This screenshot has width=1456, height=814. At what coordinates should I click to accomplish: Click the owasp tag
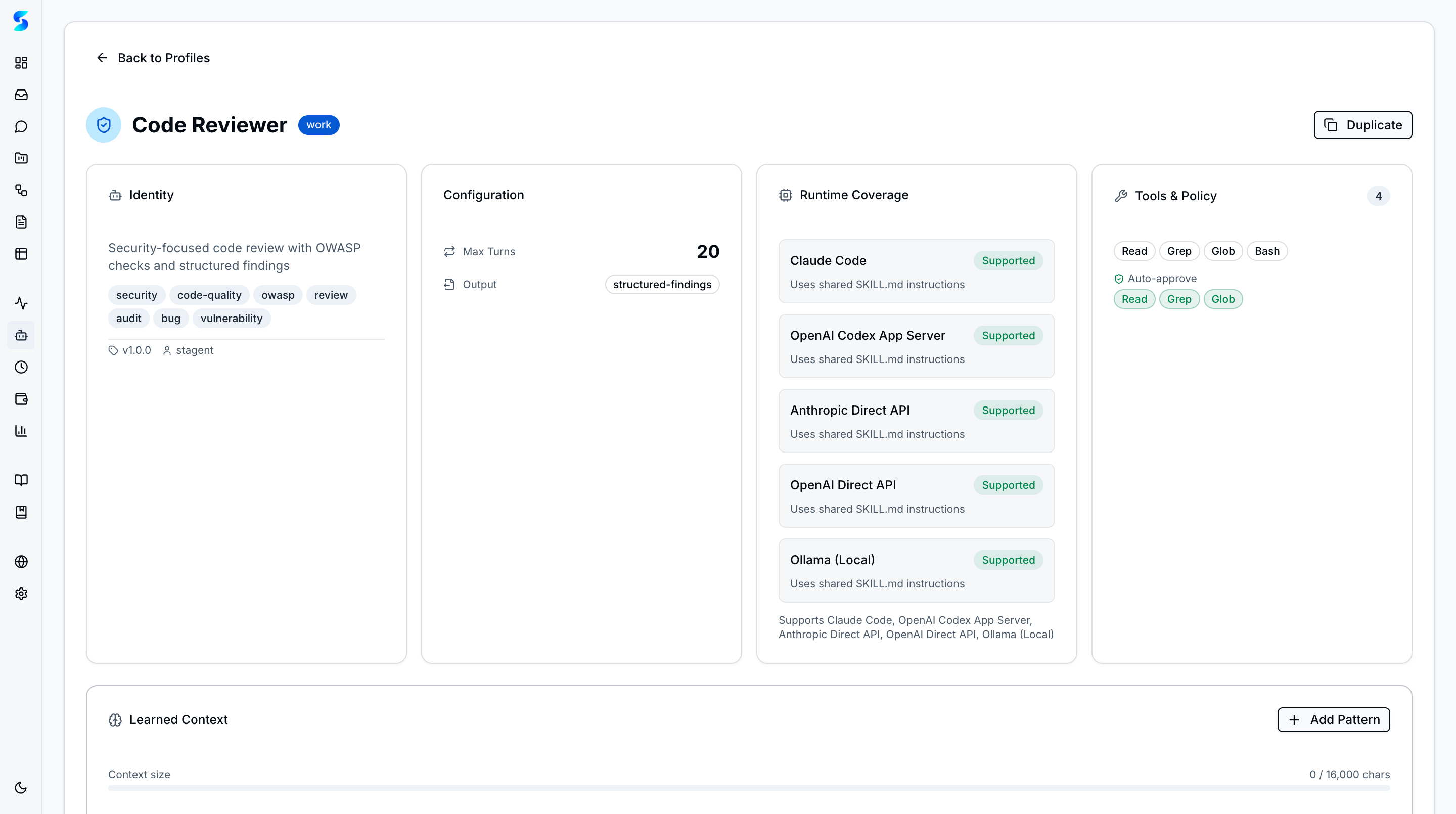pyautogui.click(x=278, y=295)
